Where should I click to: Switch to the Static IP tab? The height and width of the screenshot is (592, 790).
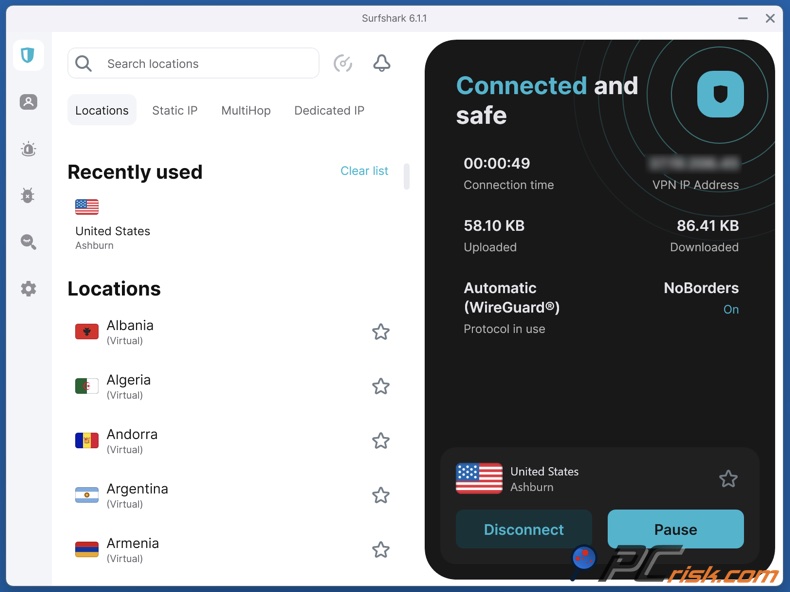tap(175, 110)
